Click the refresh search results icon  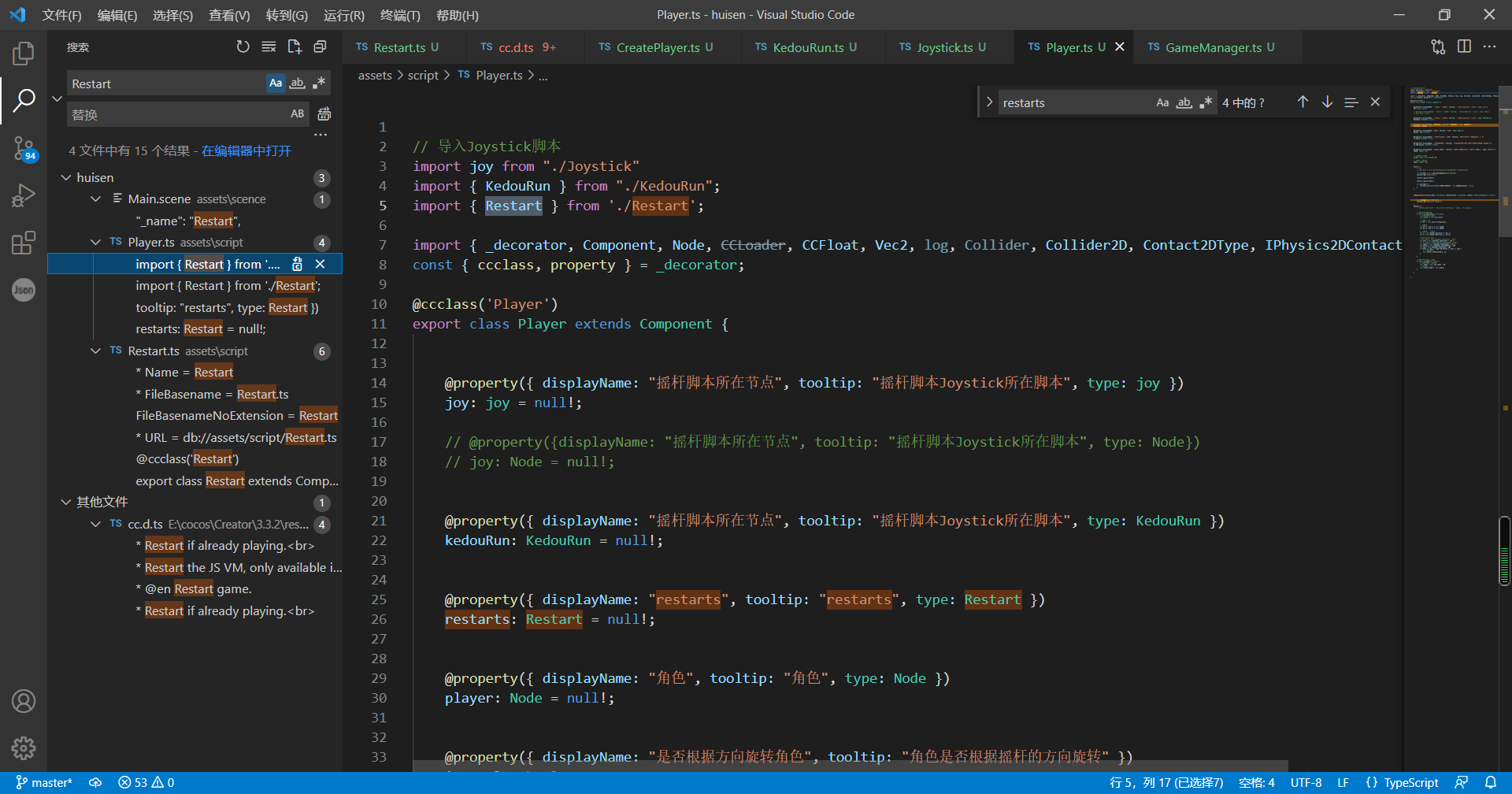pyautogui.click(x=243, y=47)
